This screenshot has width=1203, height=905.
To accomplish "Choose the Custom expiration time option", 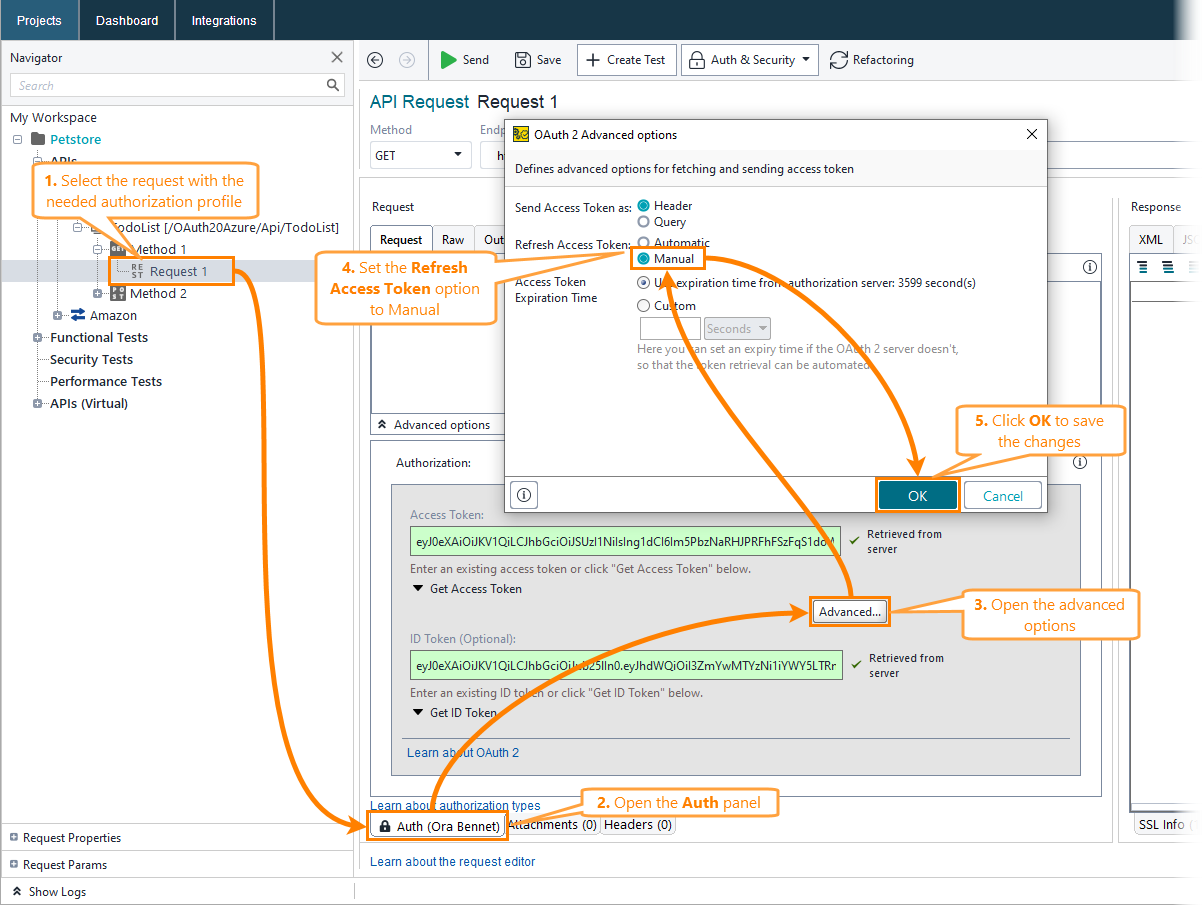I will coord(644,306).
